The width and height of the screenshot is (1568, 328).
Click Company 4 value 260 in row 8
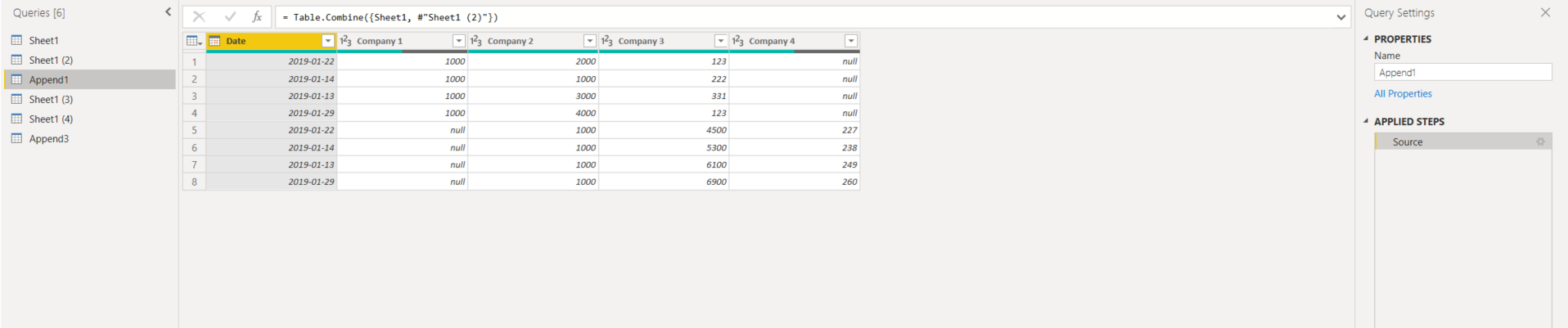(795, 182)
